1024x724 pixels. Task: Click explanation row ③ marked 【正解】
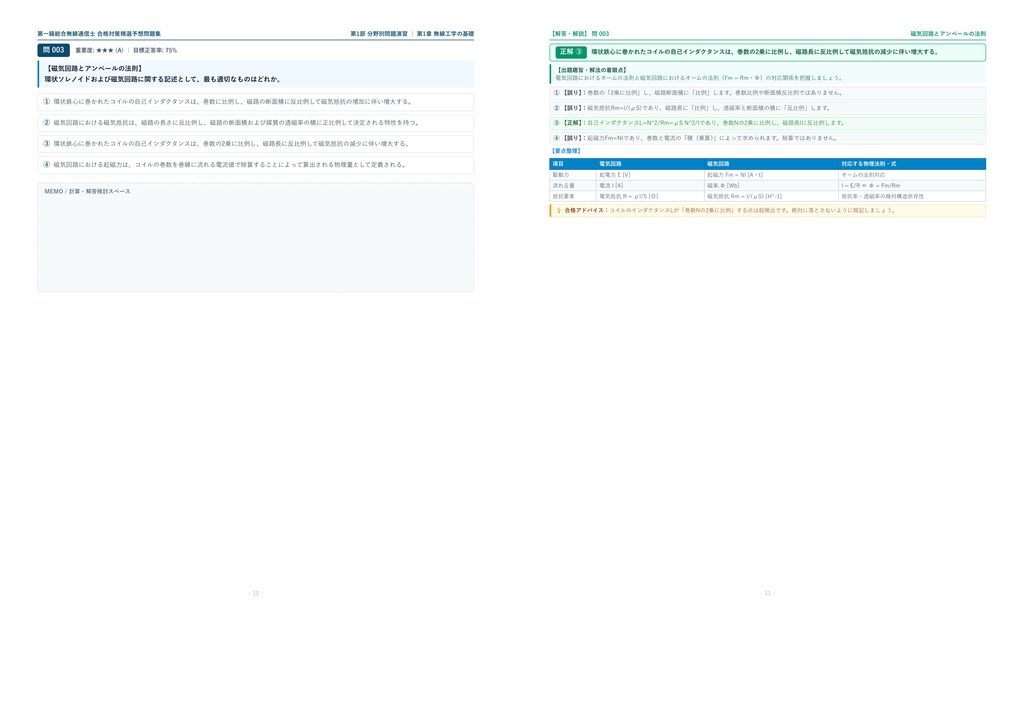767,123
